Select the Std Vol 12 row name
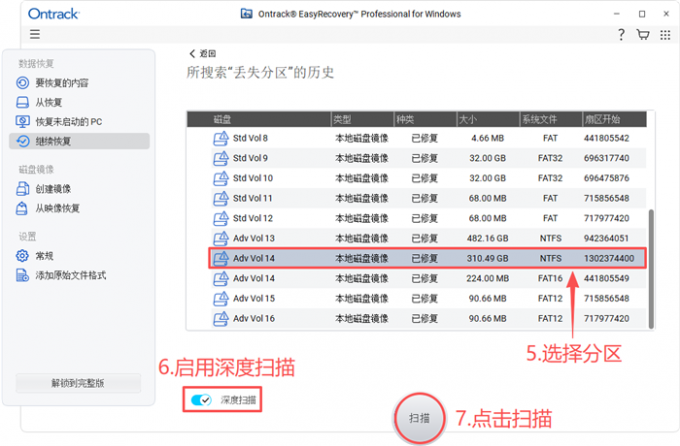Viewport: 680px width, 446px height. pyautogui.click(x=253, y=218)
